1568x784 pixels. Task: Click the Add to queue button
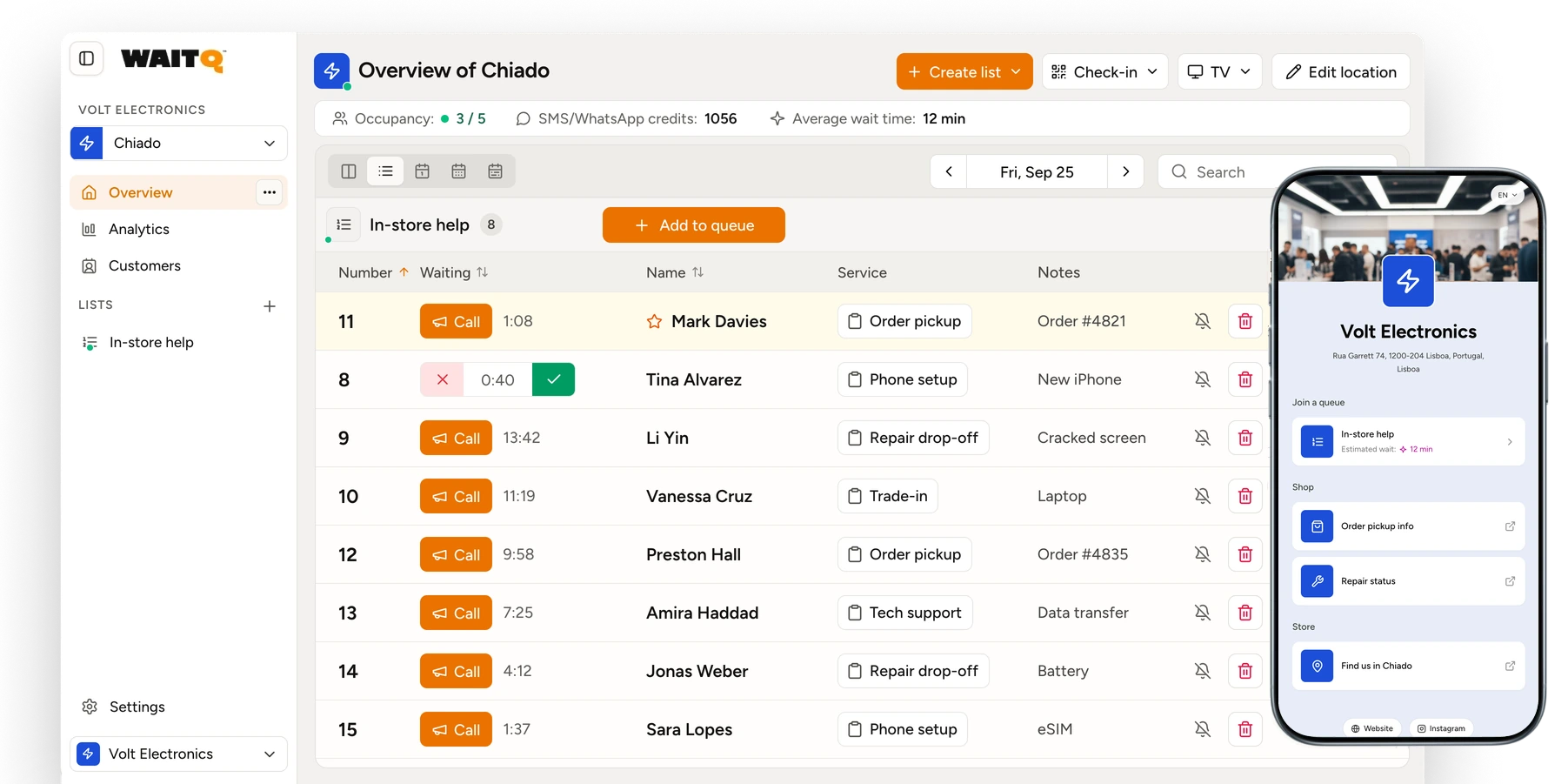(694, 224)
